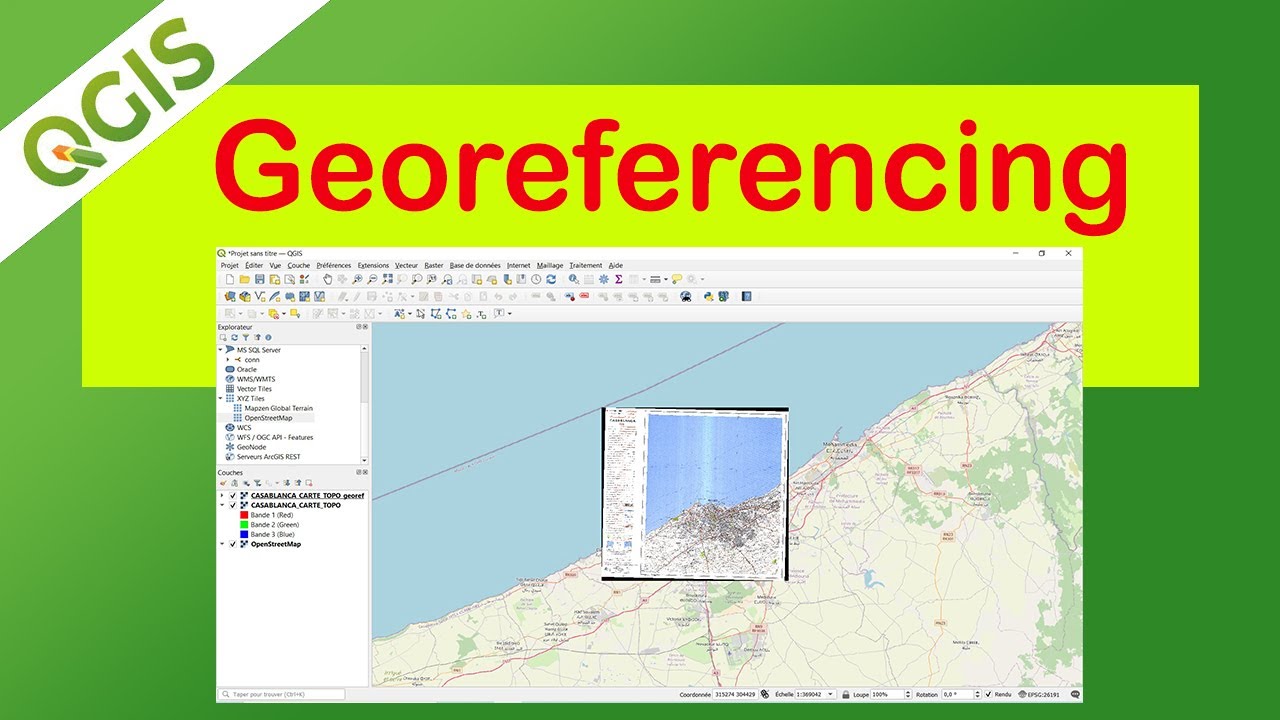Click the Refresh icon in Explorateur panel

coord(234,338)
